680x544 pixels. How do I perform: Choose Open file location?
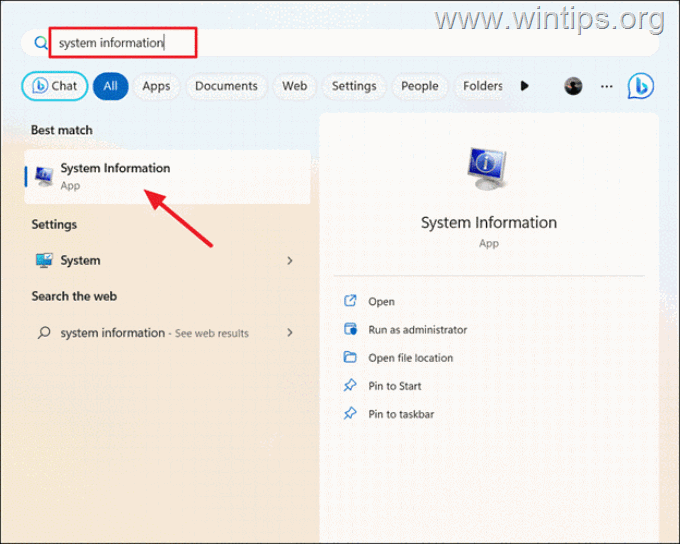[x=410, y=358]
